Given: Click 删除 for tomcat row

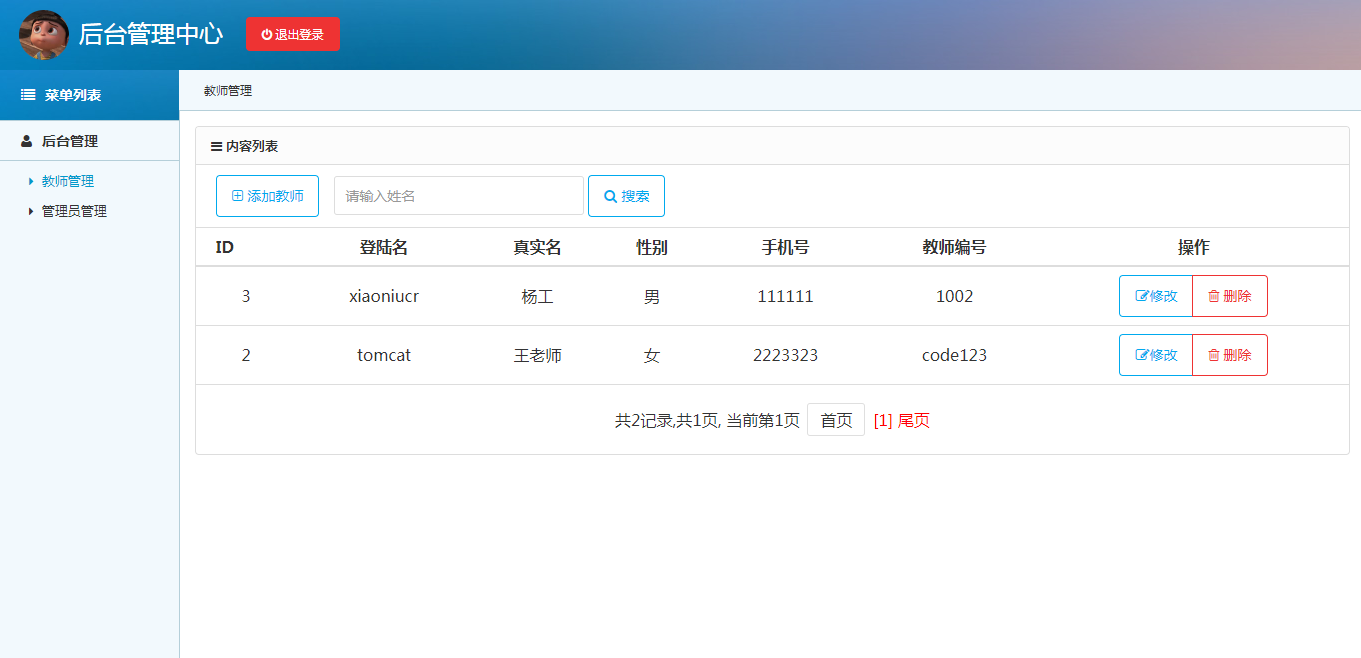Looking at the screenshot, I should click(x=1230, y=355).
